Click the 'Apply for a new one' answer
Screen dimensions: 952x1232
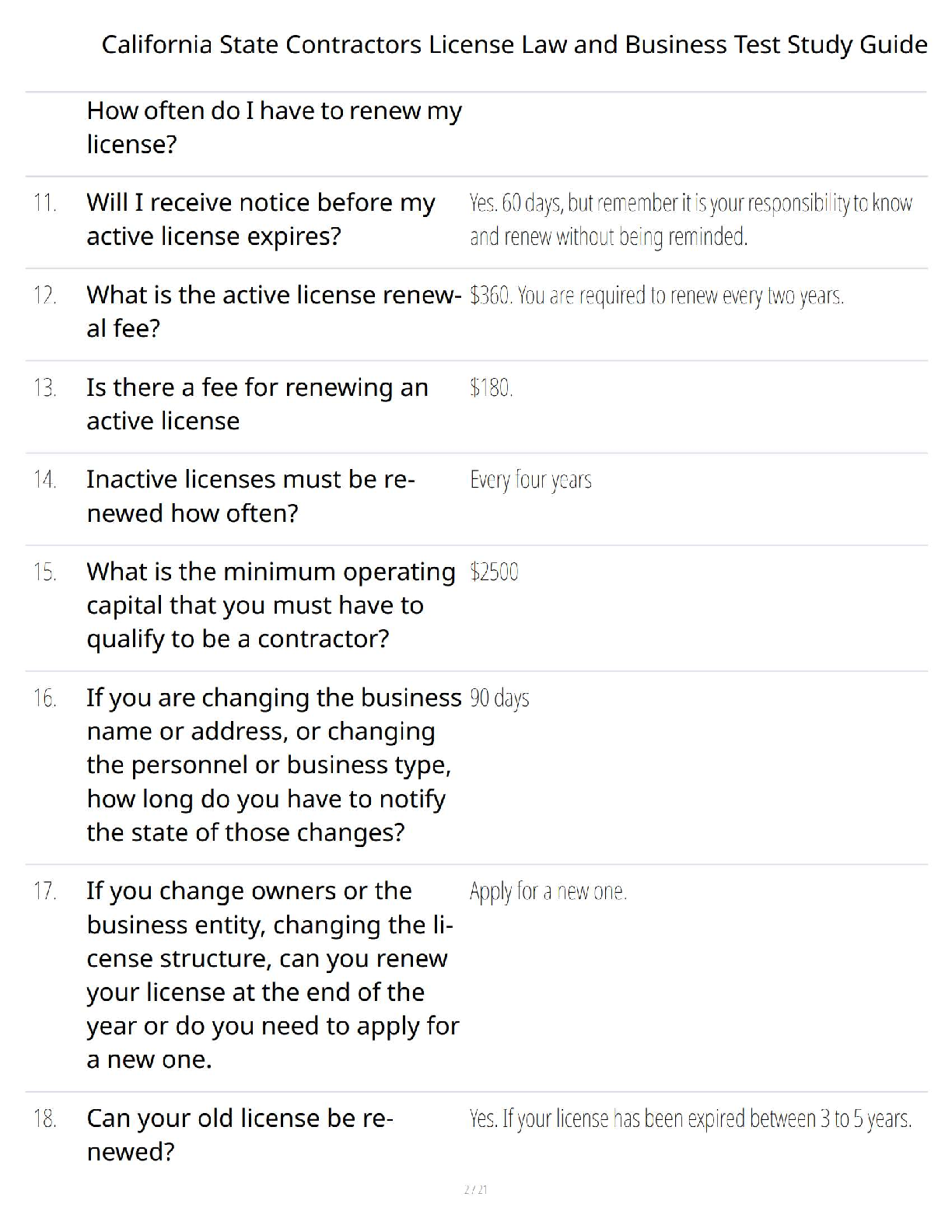[x=548, y=891]
